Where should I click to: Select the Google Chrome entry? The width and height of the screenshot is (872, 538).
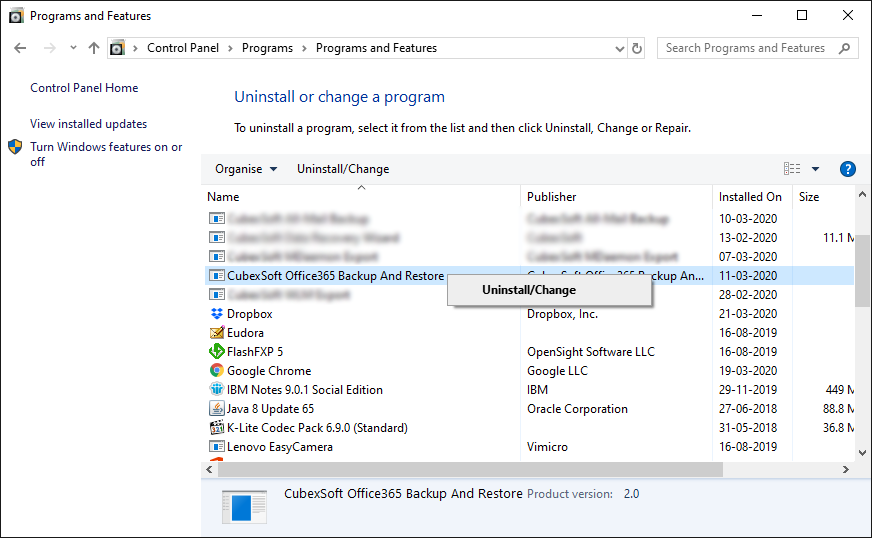tap(269, 371)
